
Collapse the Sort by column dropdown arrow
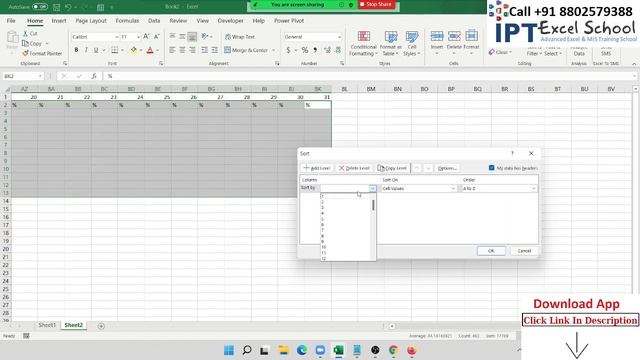pos(372,188)
